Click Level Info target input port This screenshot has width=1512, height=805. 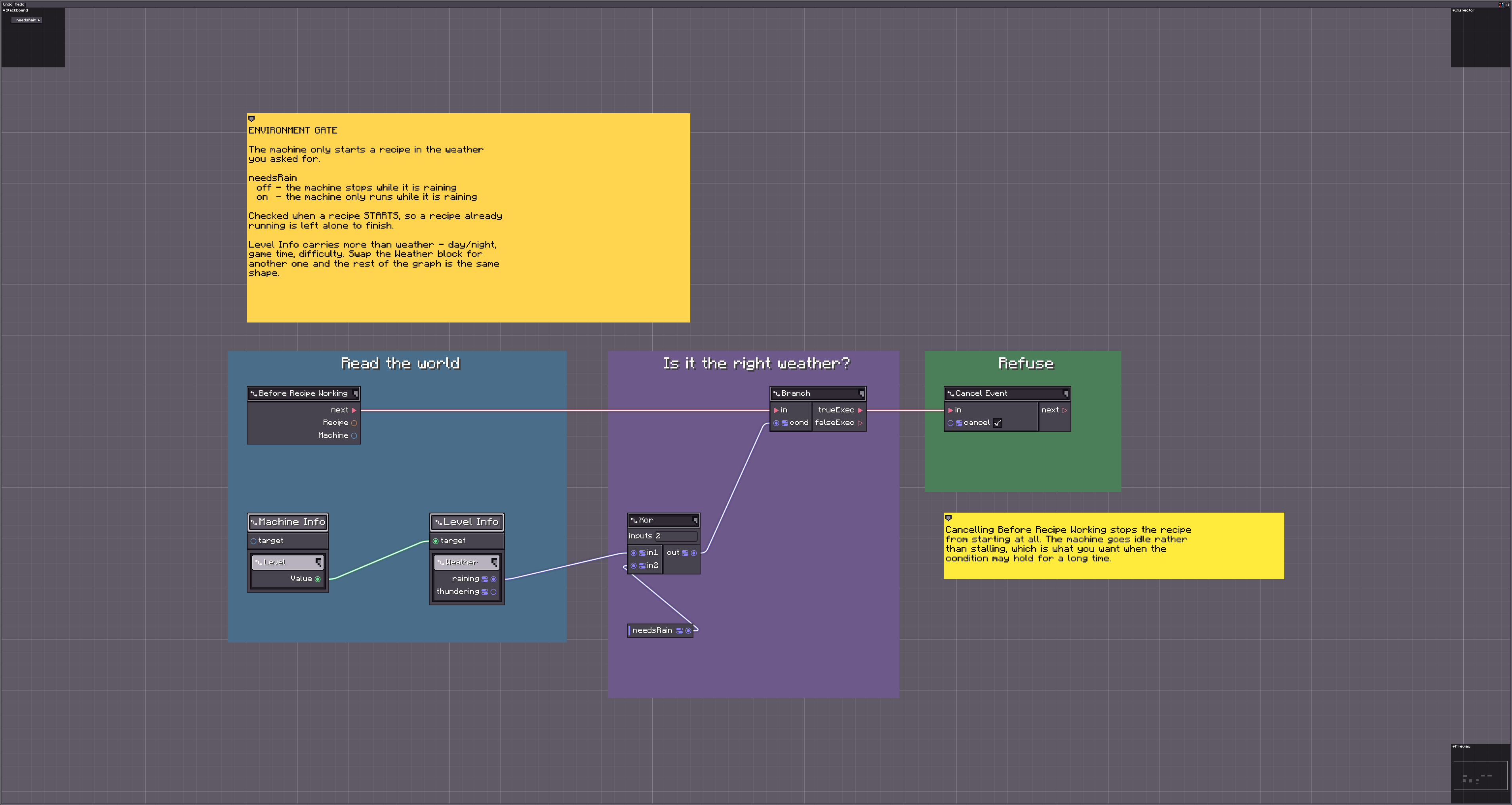436,541
